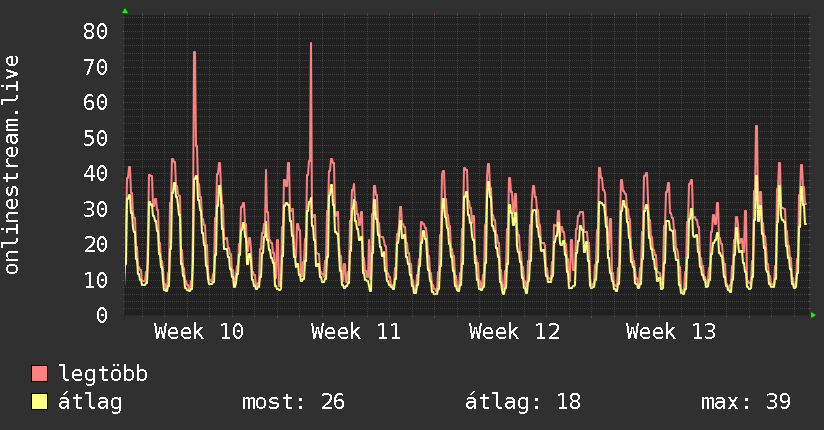Click the 0 y-axis label
824x430 pixels.
[x=102, y=315]
